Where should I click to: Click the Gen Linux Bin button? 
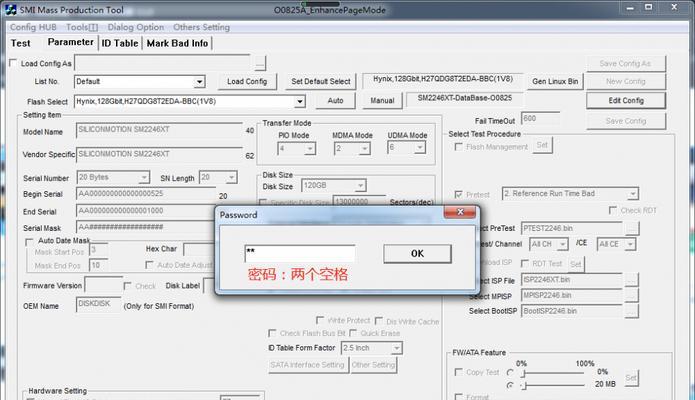(x=555, y=82)
